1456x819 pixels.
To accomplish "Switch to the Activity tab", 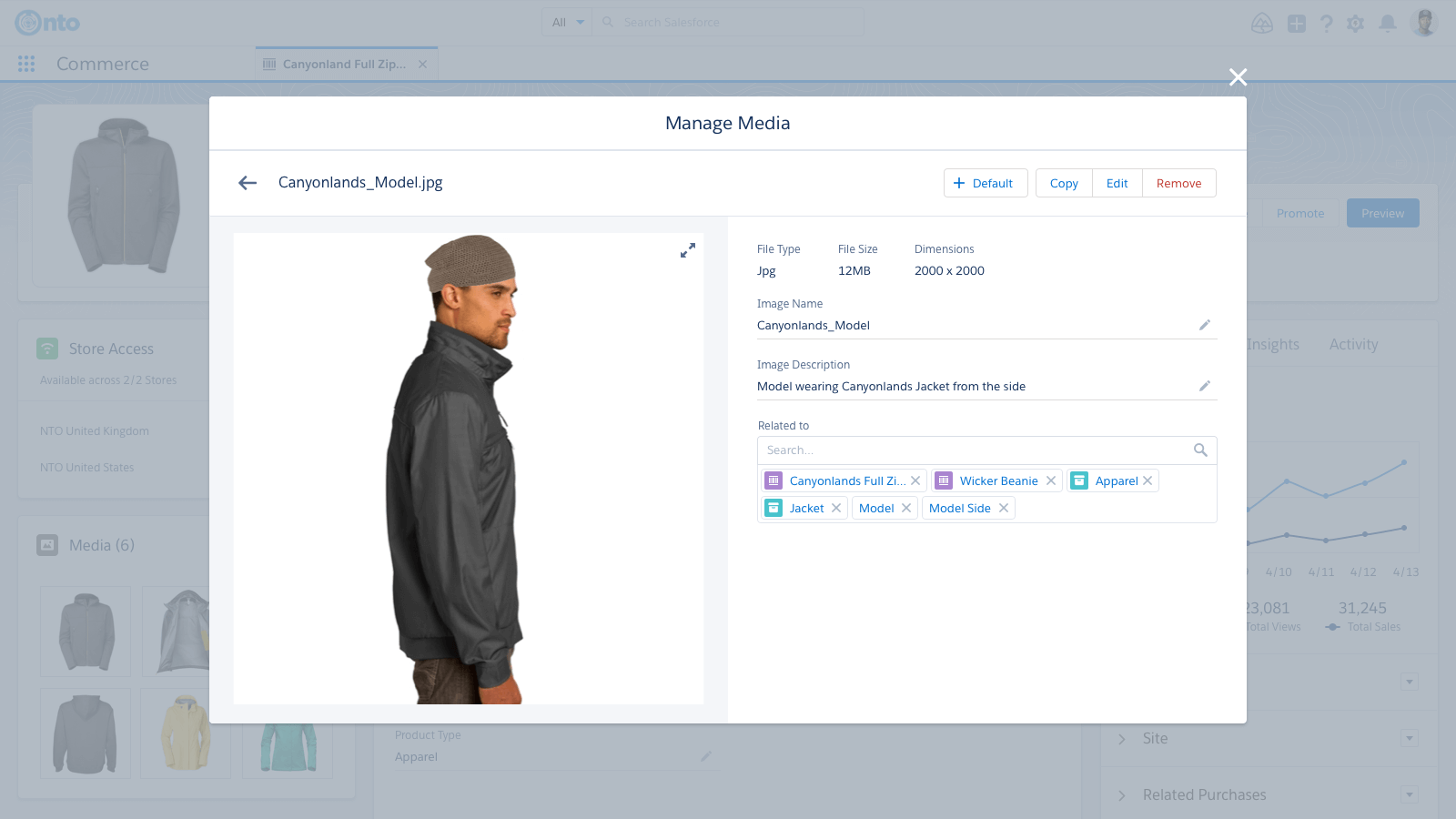I will 1353,344.
